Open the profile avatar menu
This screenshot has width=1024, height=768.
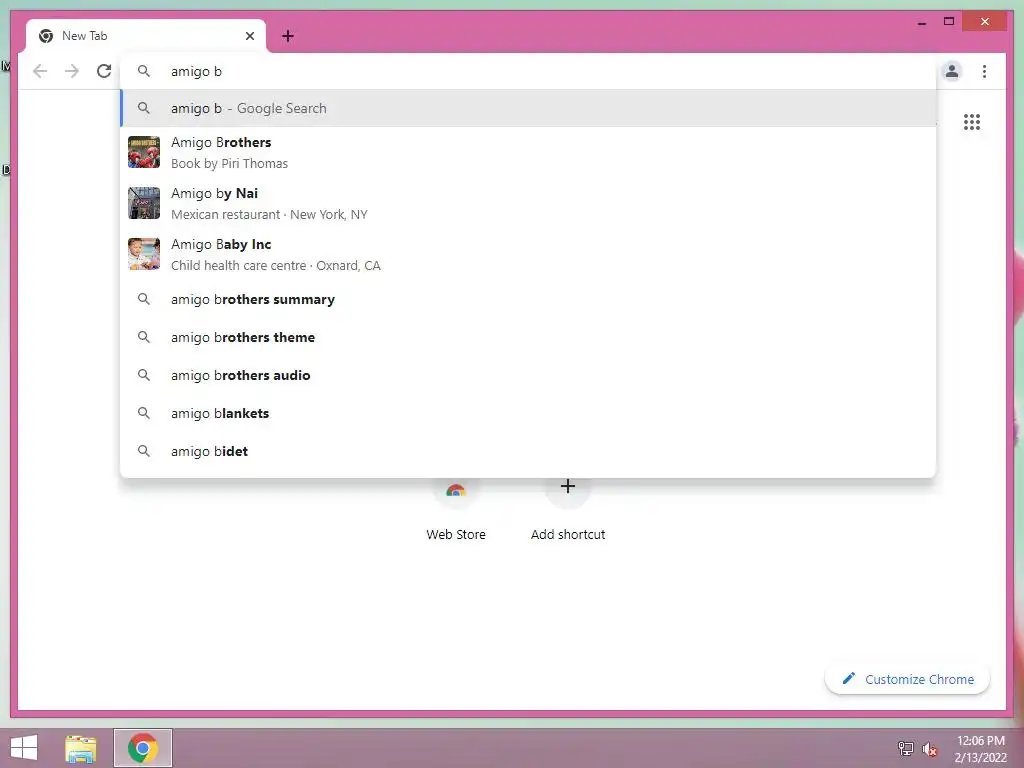952,71
